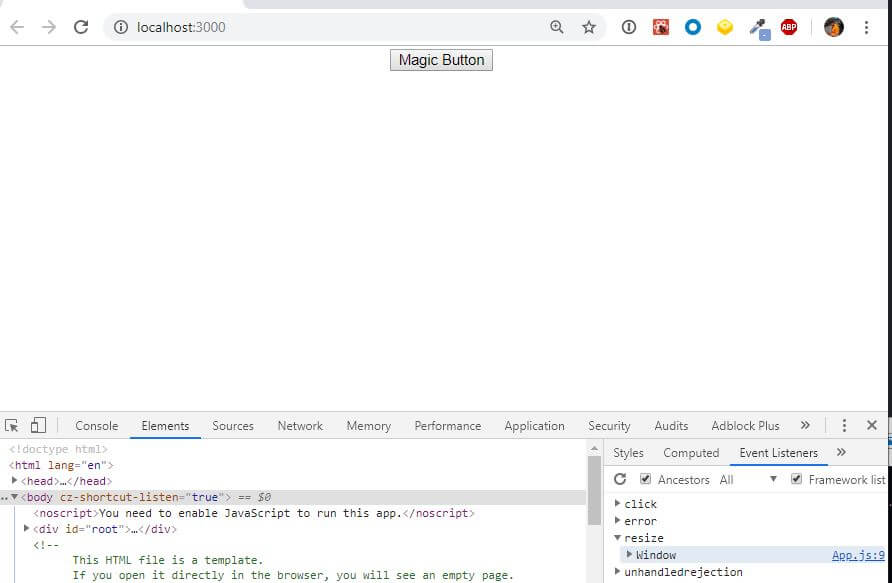The width and height of the screenshot is (892, 583).
Task: Close the DevTools panel
Action: pos(872,425)
